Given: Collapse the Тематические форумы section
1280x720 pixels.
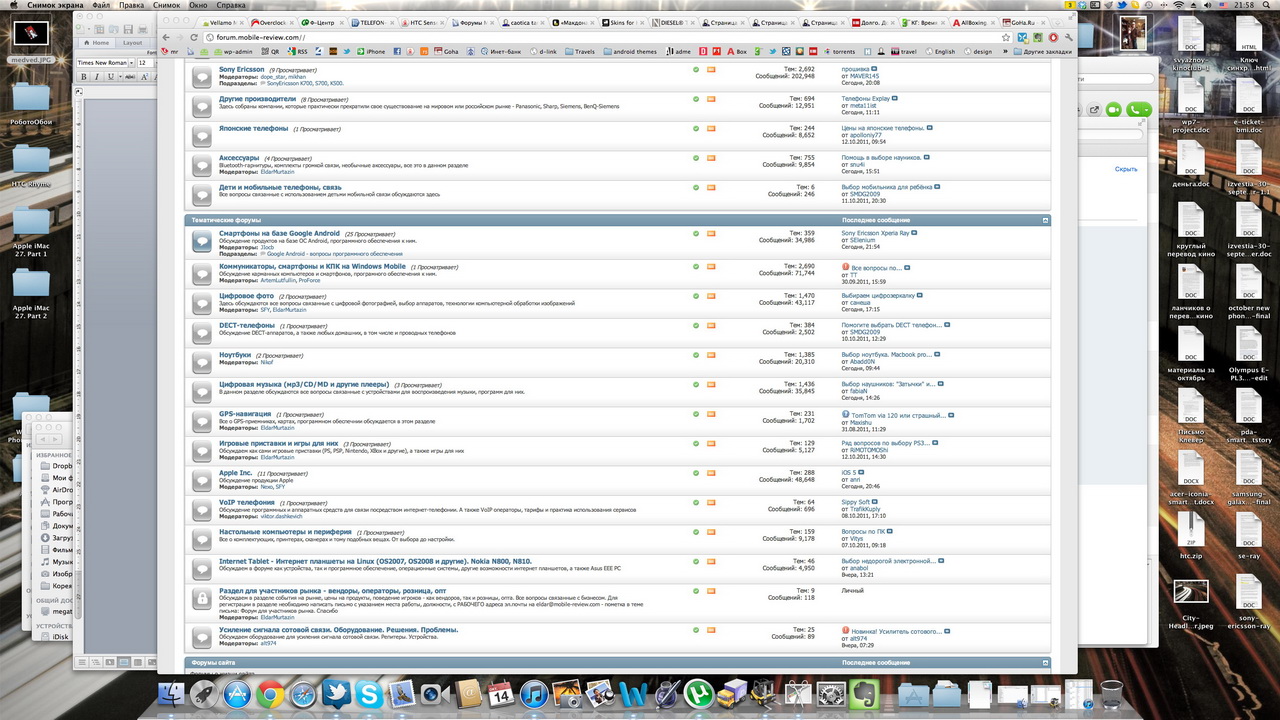Looking at the screenshot, I should click(1045, 219).
